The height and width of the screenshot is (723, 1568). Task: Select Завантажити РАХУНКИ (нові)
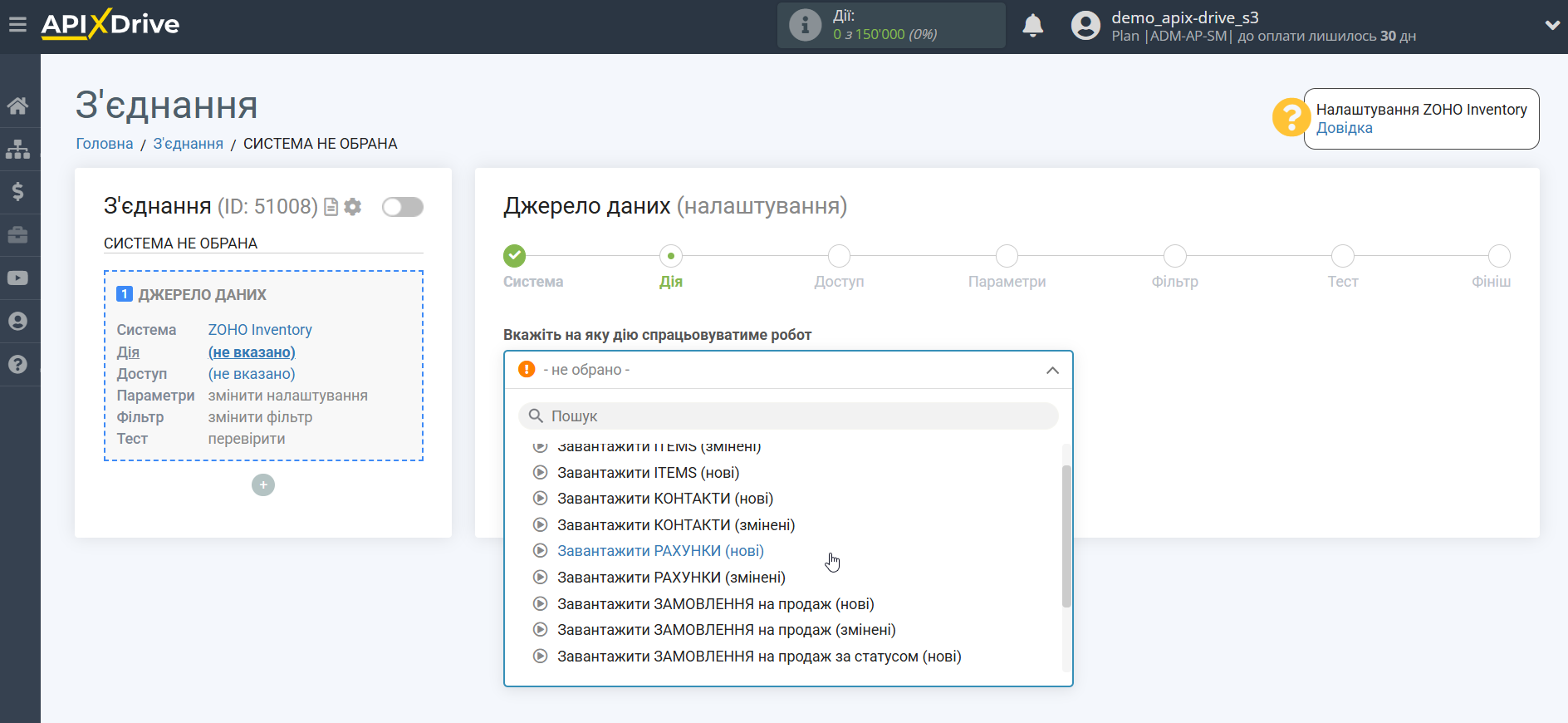[x=660, y=551]
